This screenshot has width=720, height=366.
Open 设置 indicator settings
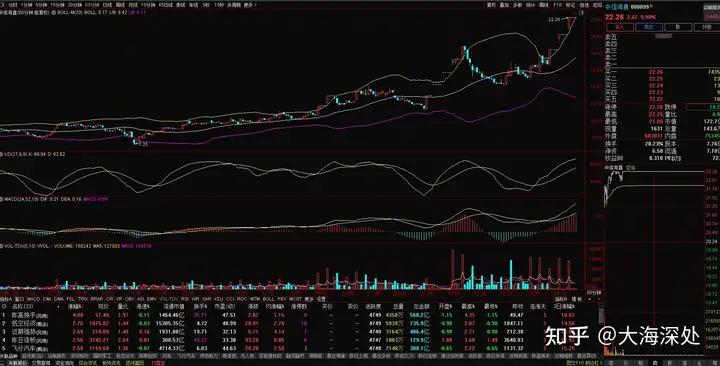tap(321, 298)
